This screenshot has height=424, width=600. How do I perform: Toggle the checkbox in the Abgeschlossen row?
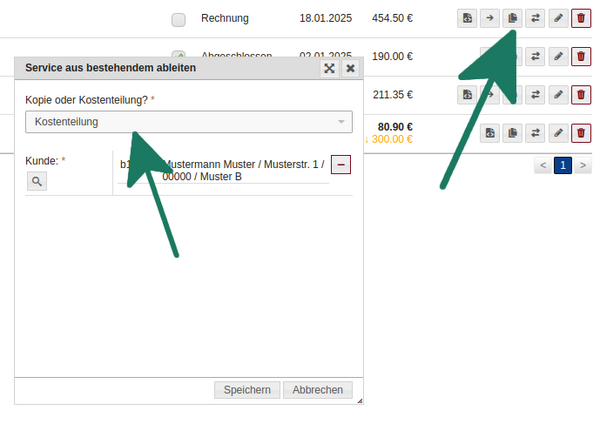click(x=178, y=56)
